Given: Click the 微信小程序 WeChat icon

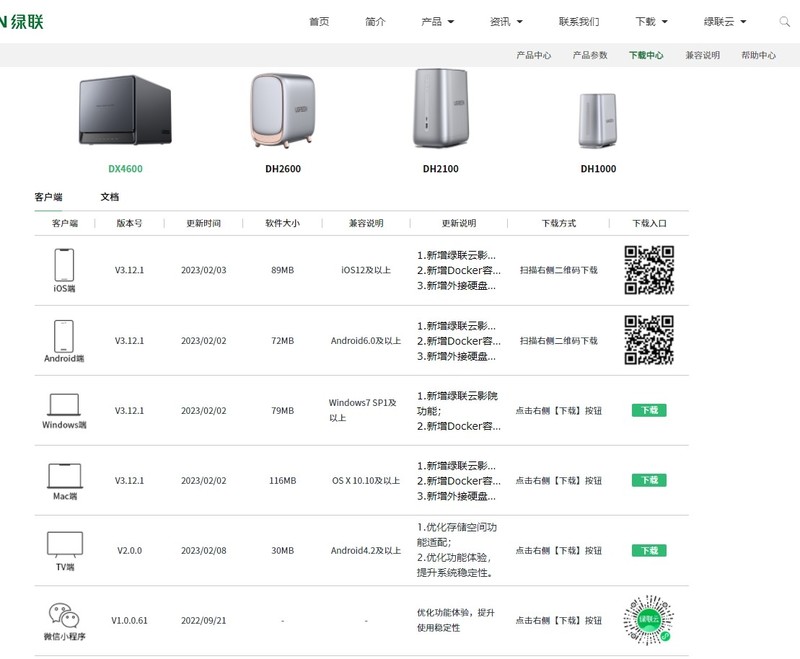Looking at the screenshot, I should pos(63,613).
